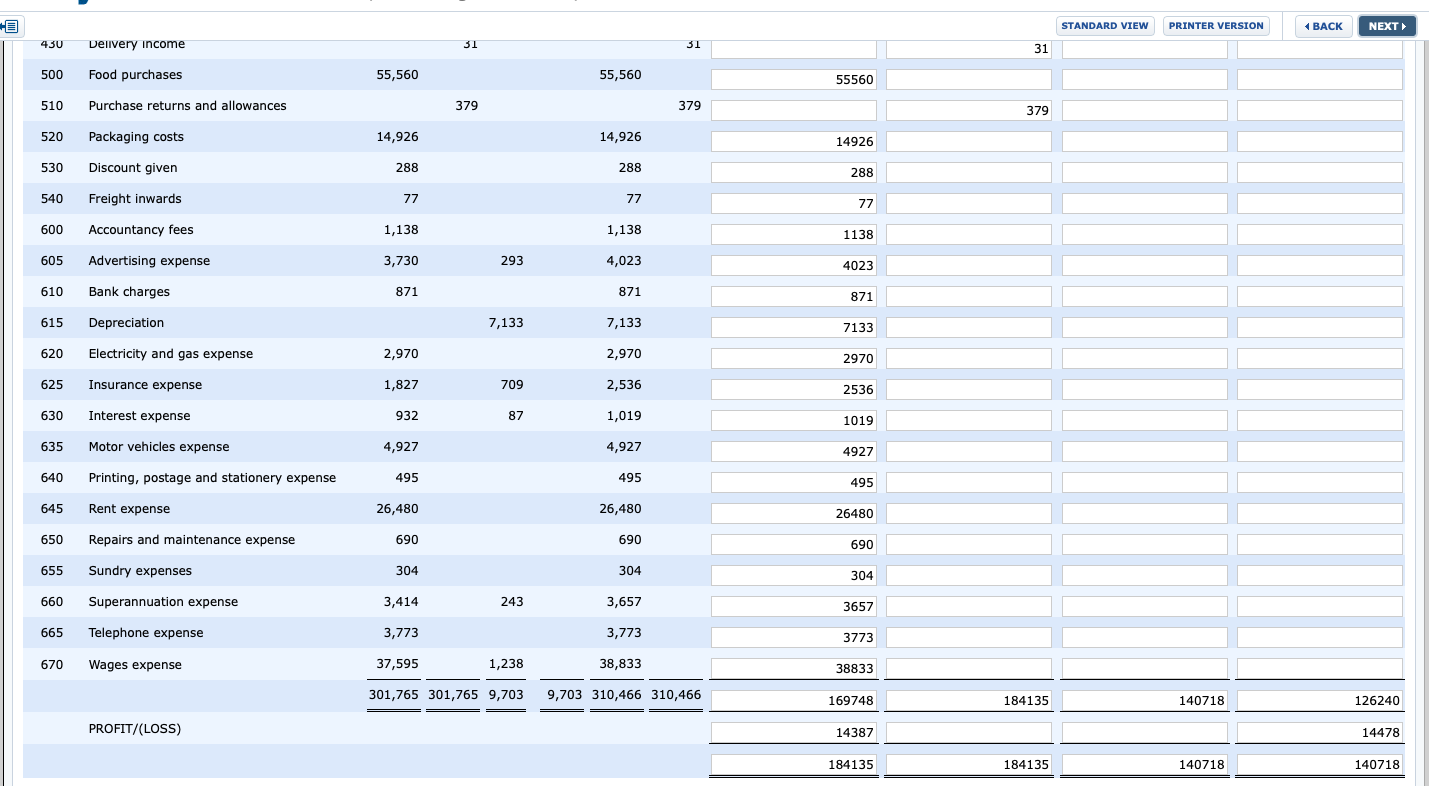Select the 709 Insurance adjustment value
Image resolution: width=1429 pixels, height=786 pixels.
[512, 385]
